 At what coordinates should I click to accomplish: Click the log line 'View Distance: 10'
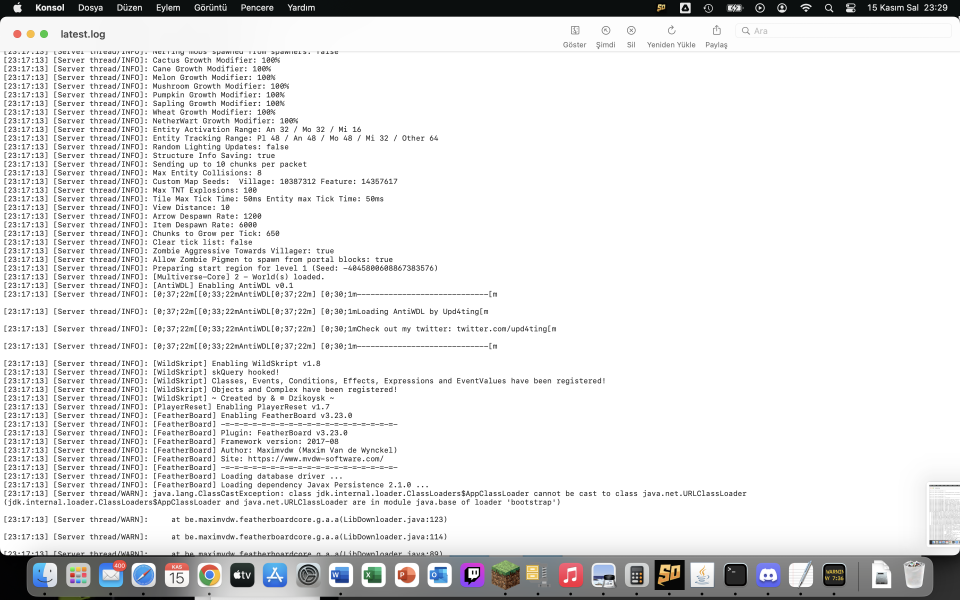coord(116,208)
